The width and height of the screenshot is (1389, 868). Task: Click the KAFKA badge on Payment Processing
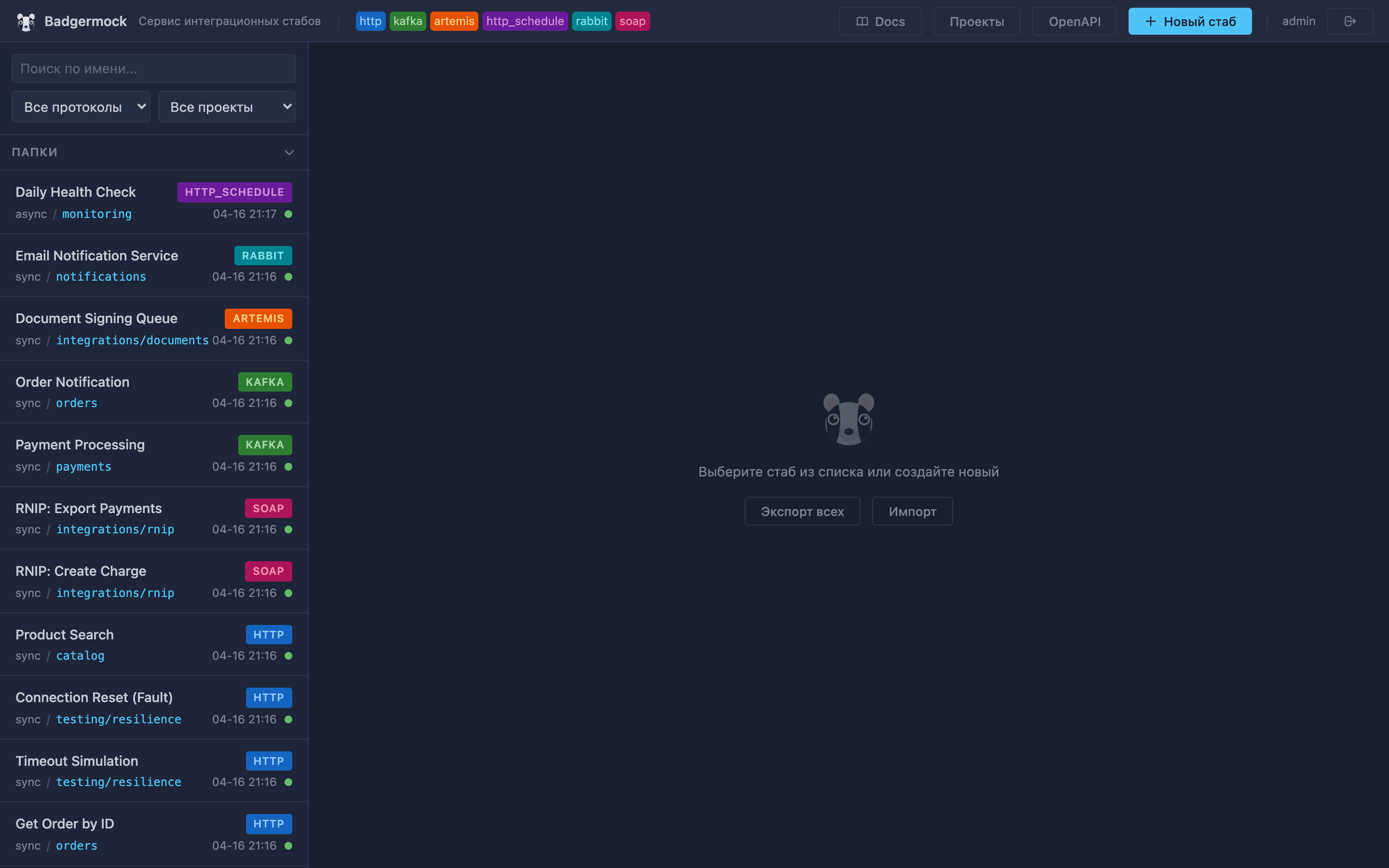point(265,445)
